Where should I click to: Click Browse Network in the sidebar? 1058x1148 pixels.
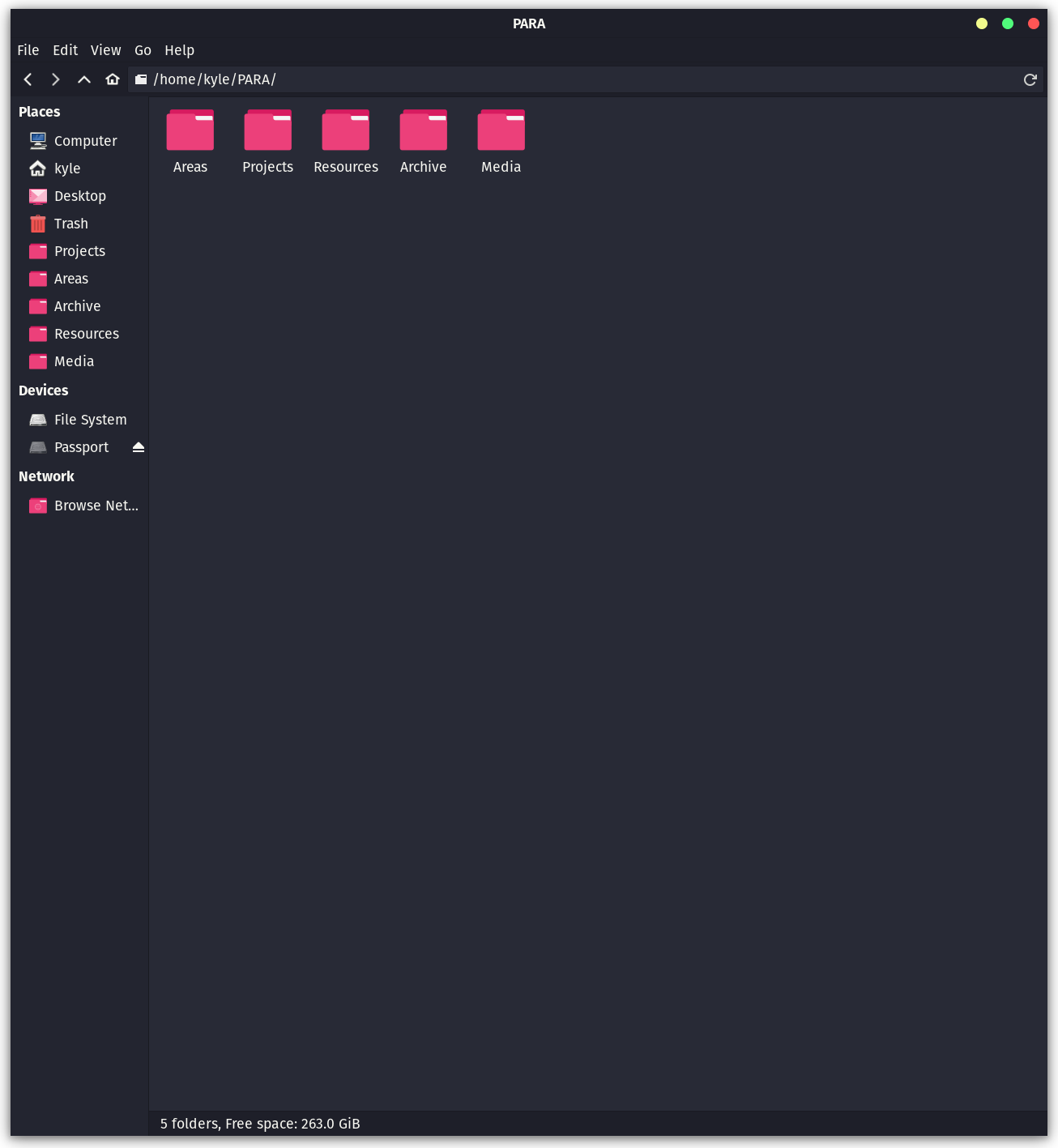pyautogui.click(x=96, y=506)
